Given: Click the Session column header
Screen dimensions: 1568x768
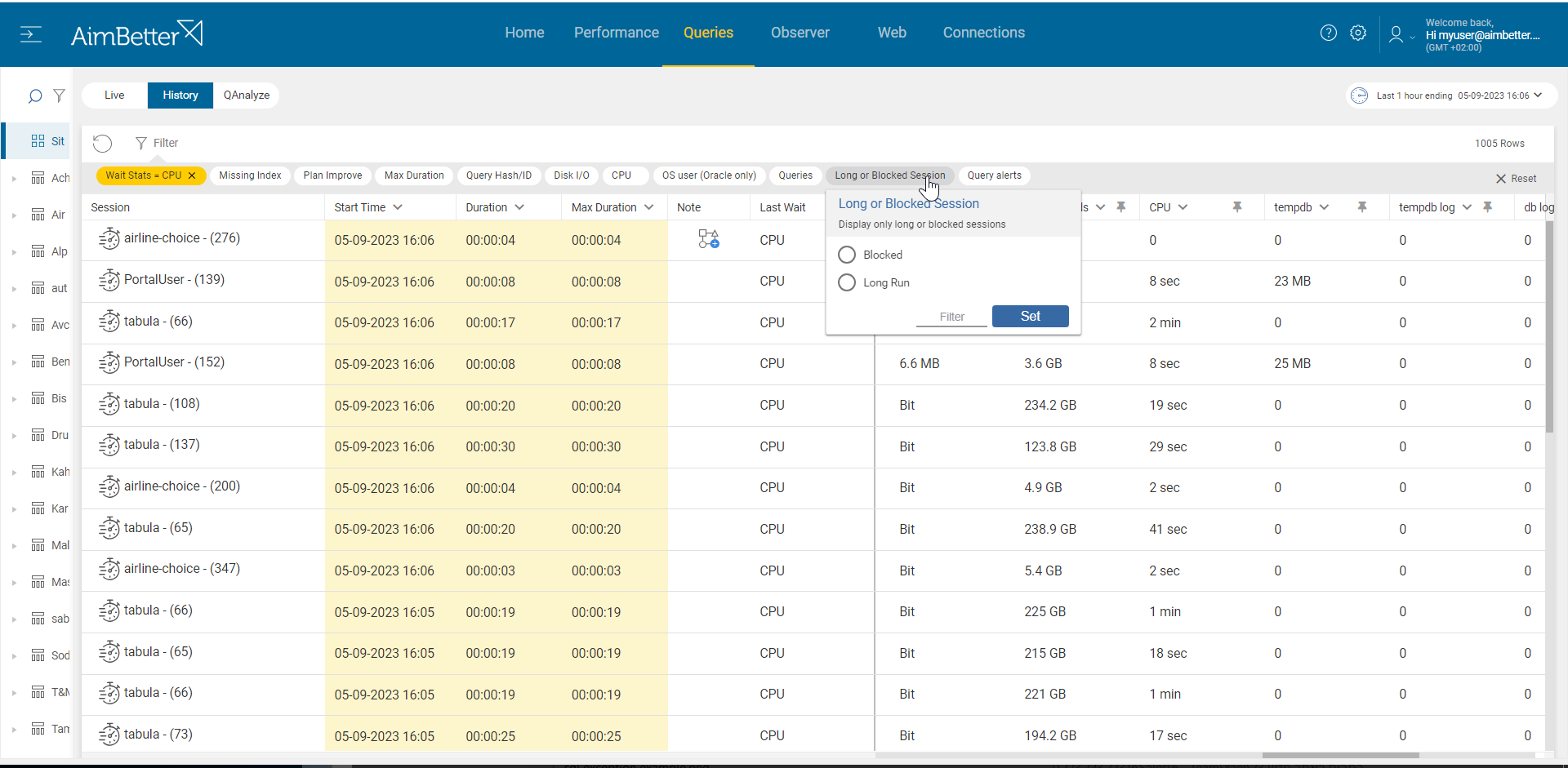Looking at the screenshot, I should click(x=110, y=207).
